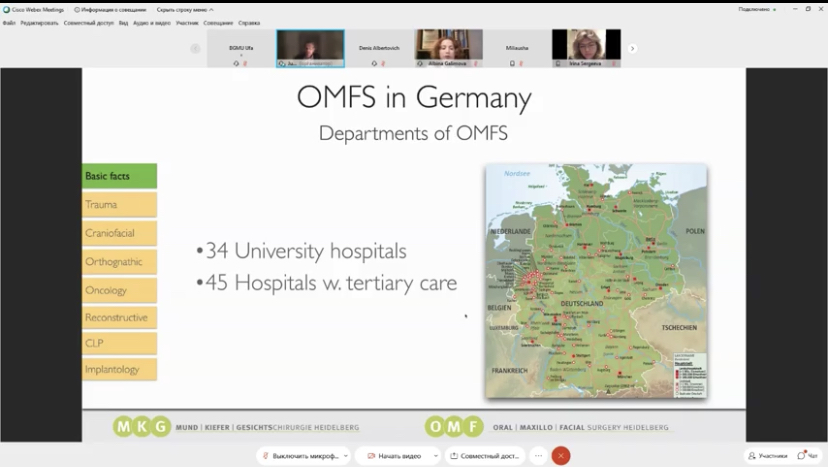Open the Аудио и видео menu
Image resolution: width=828 pixels, height=467 pixels.
point(152,22)
